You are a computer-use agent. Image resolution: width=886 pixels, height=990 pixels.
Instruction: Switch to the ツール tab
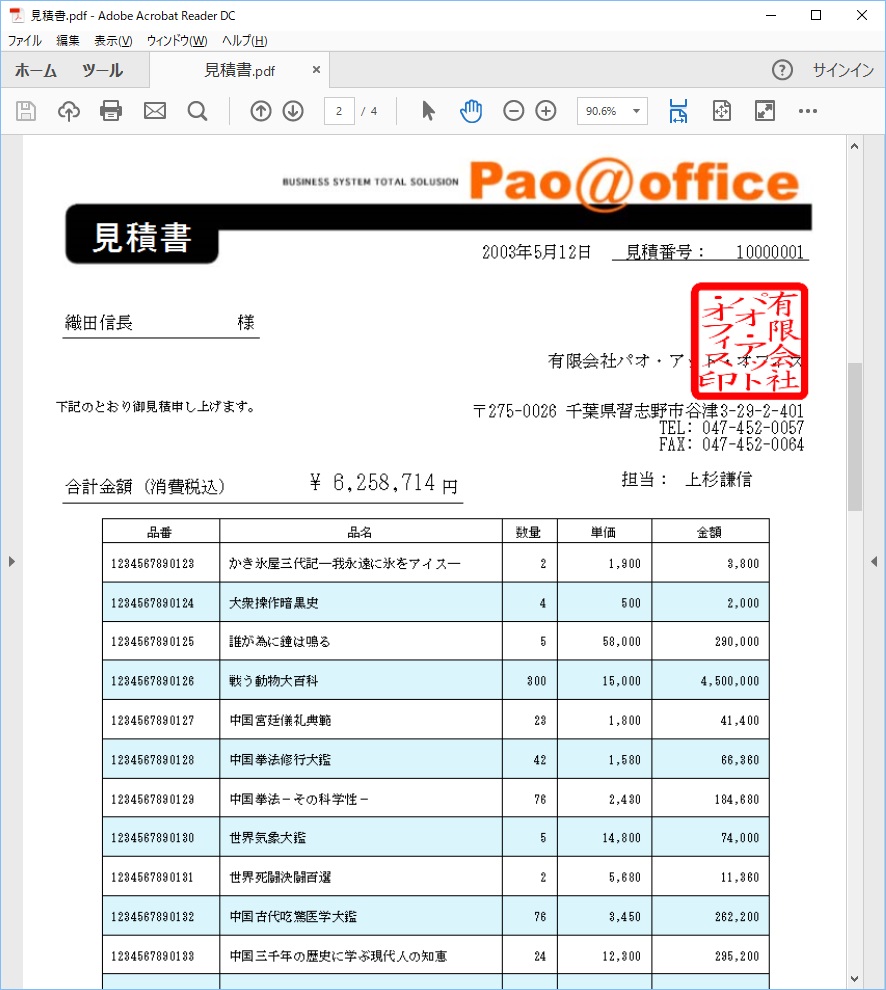pos(102,70)
